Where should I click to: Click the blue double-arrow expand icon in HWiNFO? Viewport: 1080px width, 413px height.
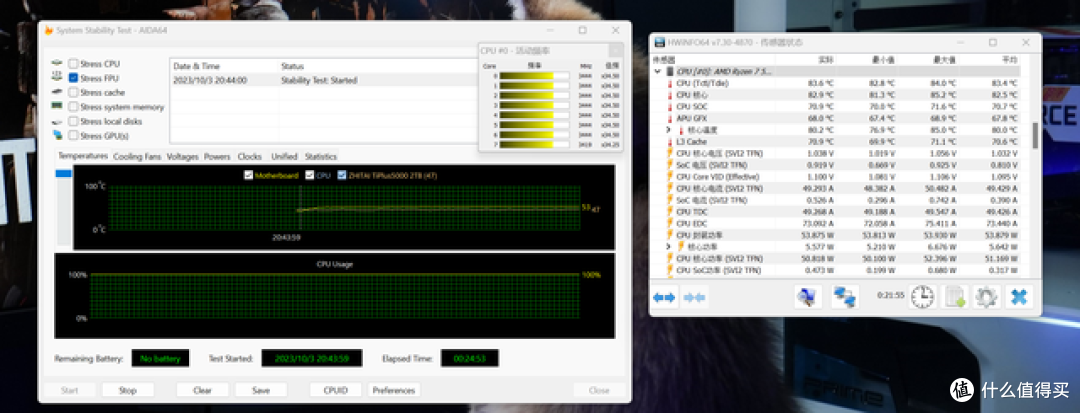pyautogui.click(x=664, y=297)
